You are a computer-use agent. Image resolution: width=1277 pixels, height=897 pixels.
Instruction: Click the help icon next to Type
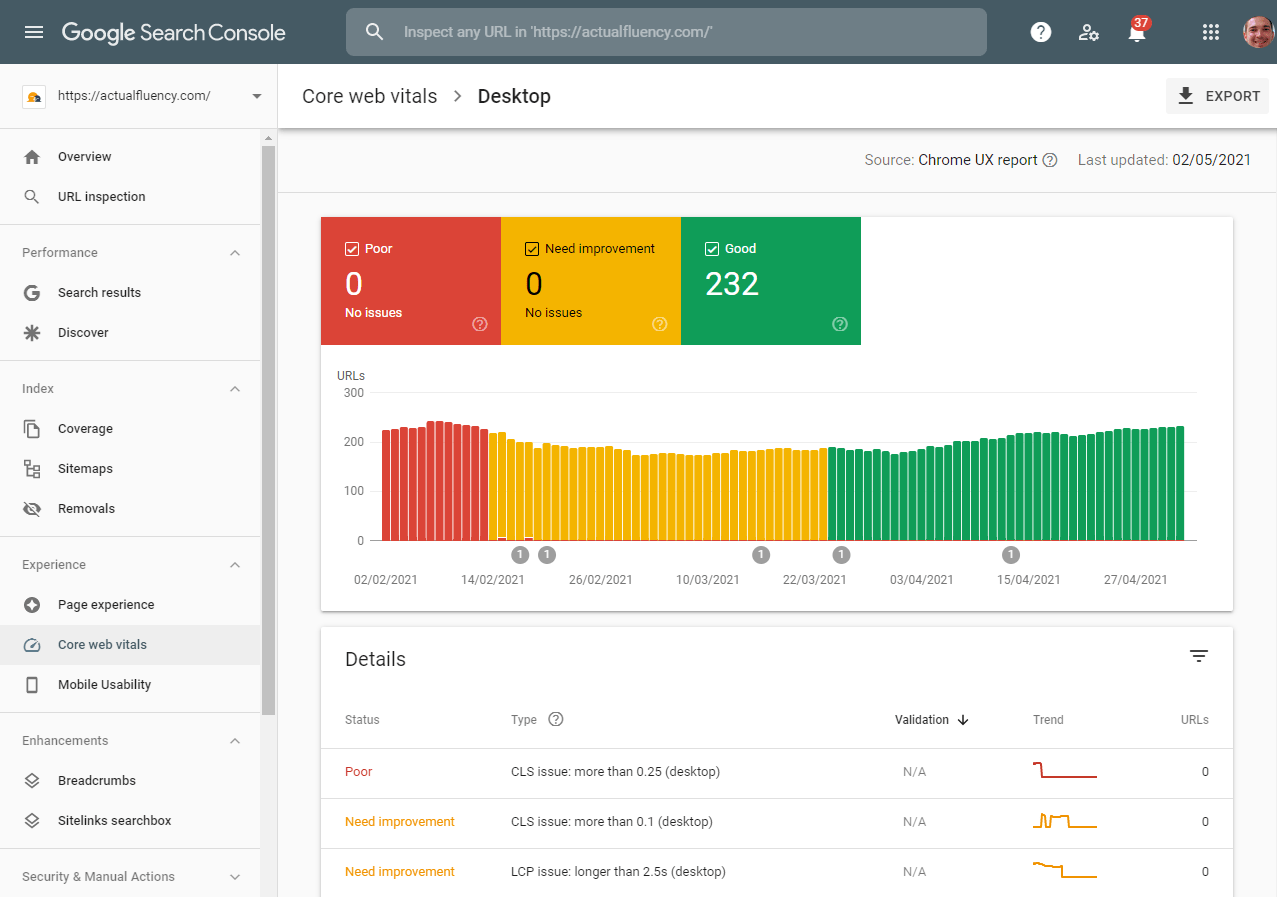point(556,719)
